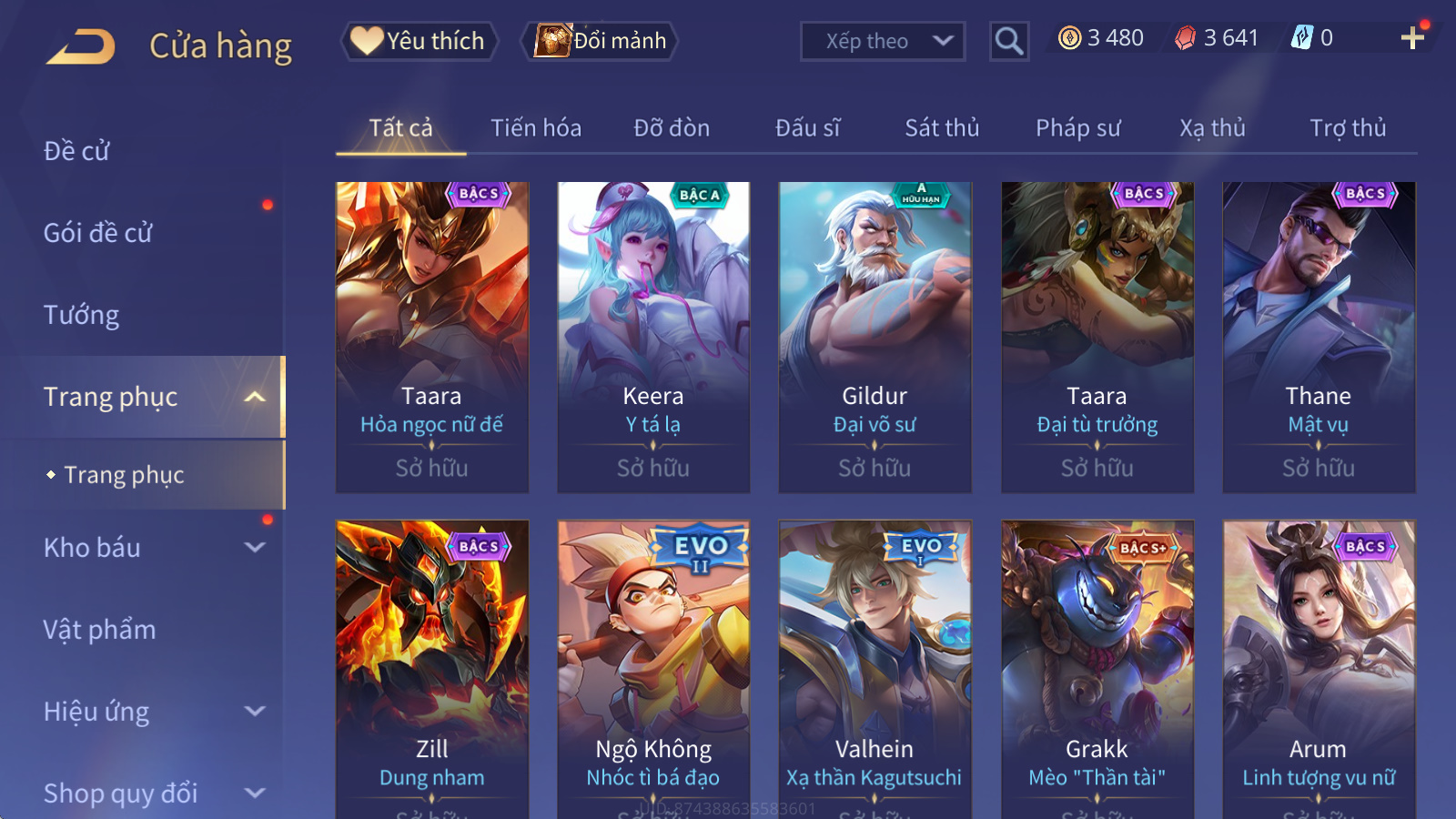Select the Keera Y tá lạ skin

click(653, 338)
